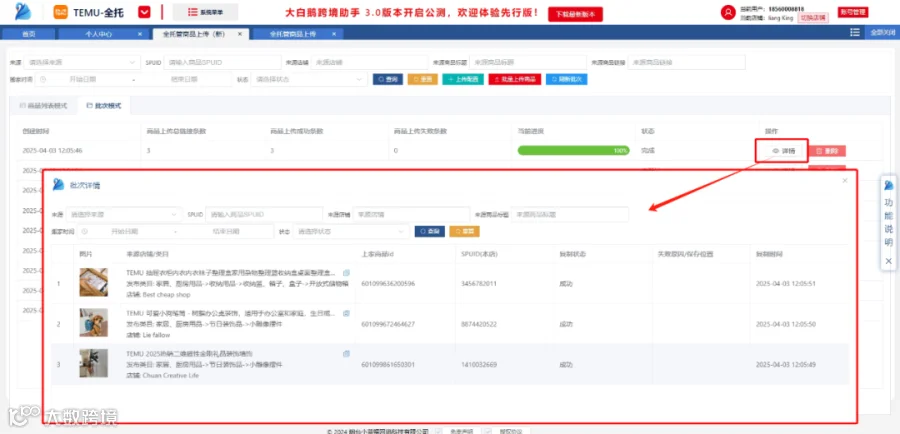Focus the main page 来源商品标题 input
This screenshot has height=434, width=900.
[526, 62]
